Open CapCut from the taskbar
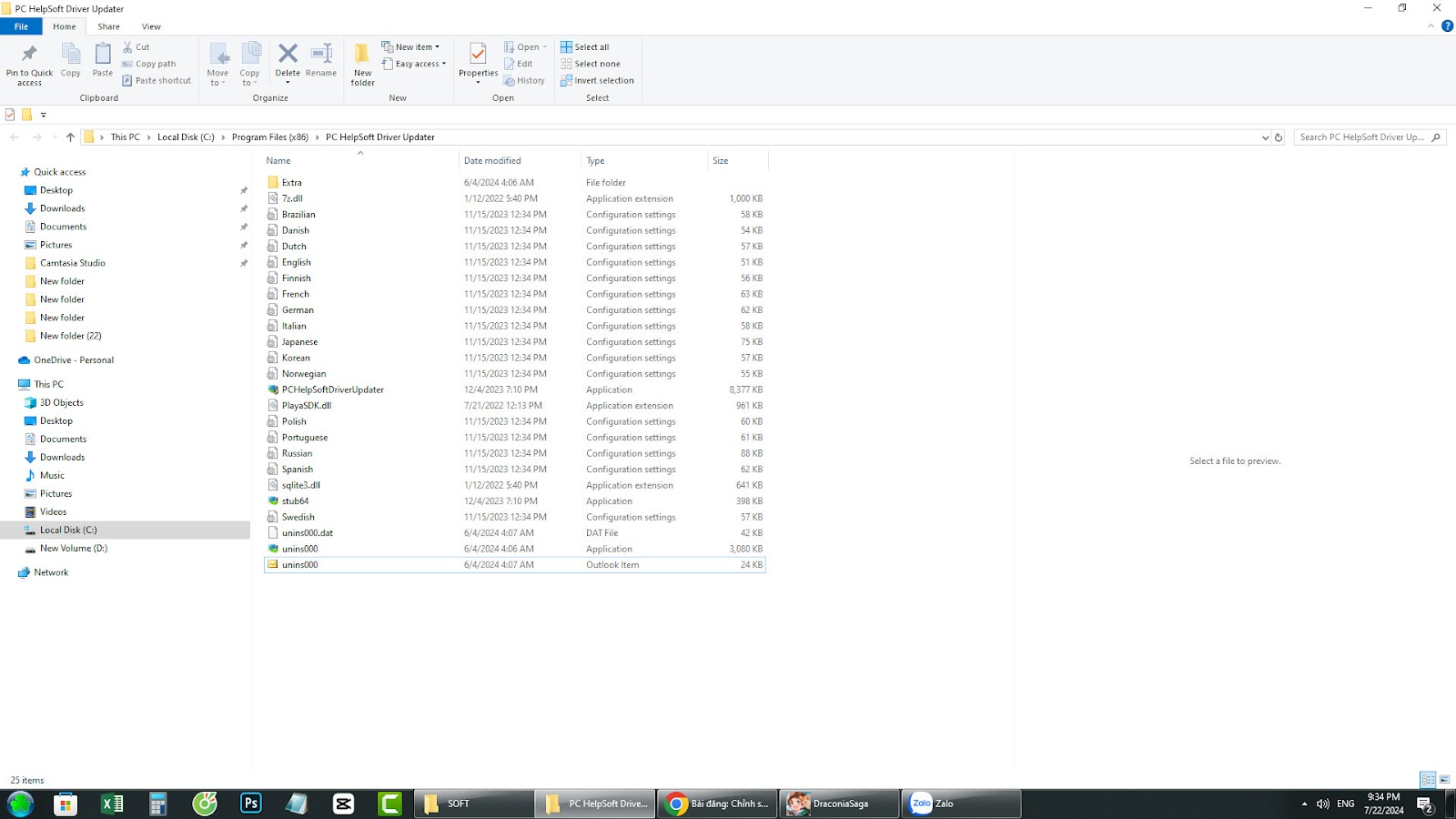The height and width of the screenshot is (819, 1456). point(343,804)
